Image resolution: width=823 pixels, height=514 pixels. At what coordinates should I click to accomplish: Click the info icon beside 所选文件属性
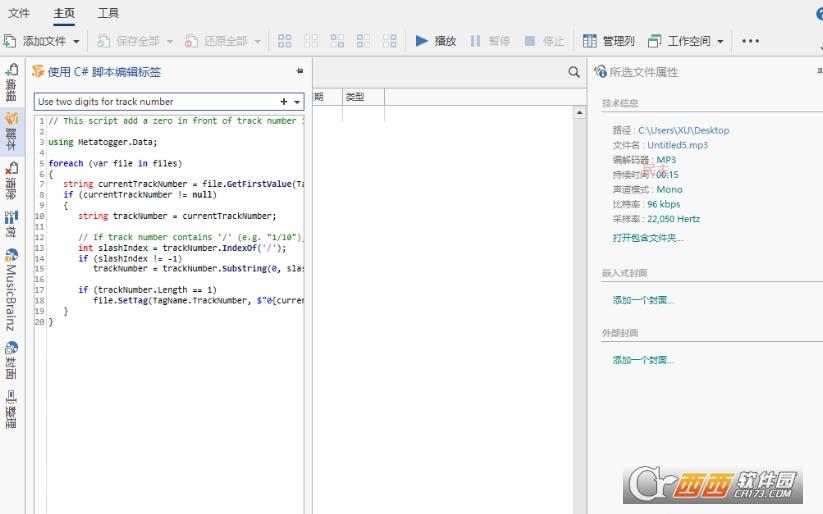coord(600,71)
